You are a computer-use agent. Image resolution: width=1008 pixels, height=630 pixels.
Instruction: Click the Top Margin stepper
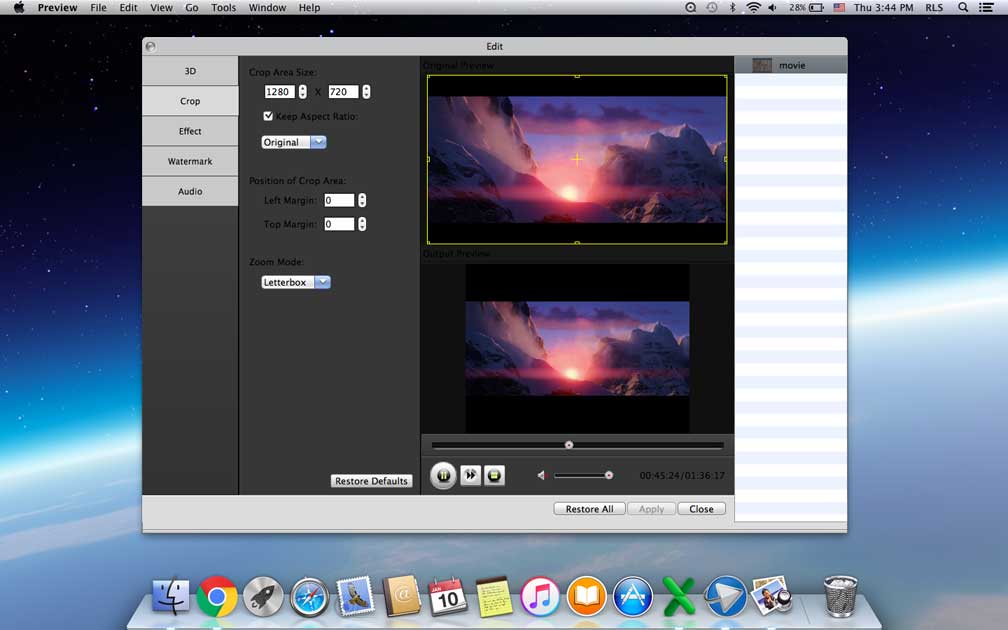click(362, 224)
